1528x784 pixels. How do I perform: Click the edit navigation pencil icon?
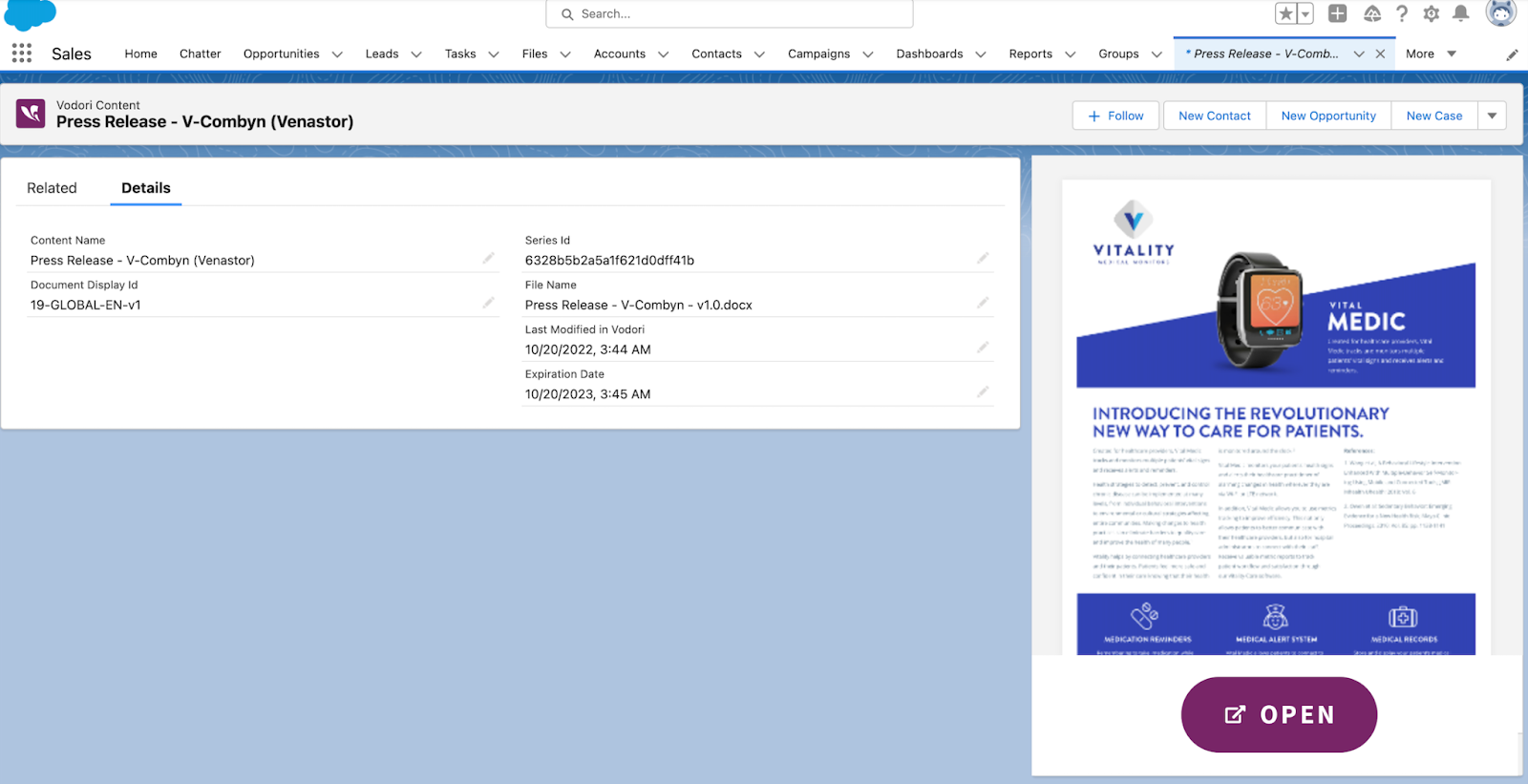1512,54
